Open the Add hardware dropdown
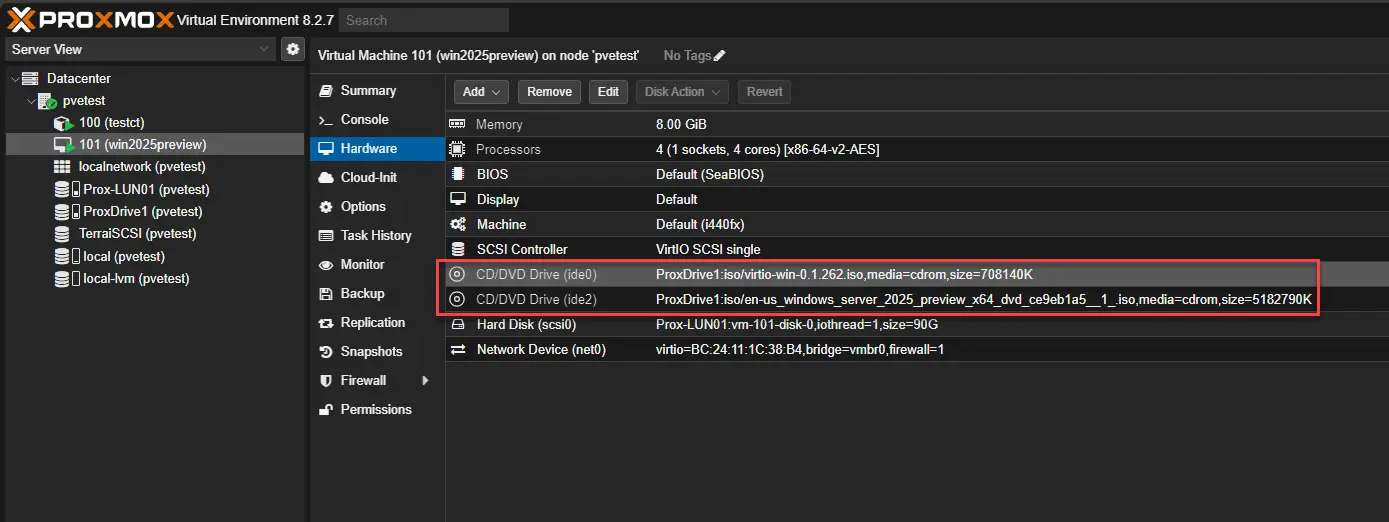 pyautogui.click(x=482, y=91)
